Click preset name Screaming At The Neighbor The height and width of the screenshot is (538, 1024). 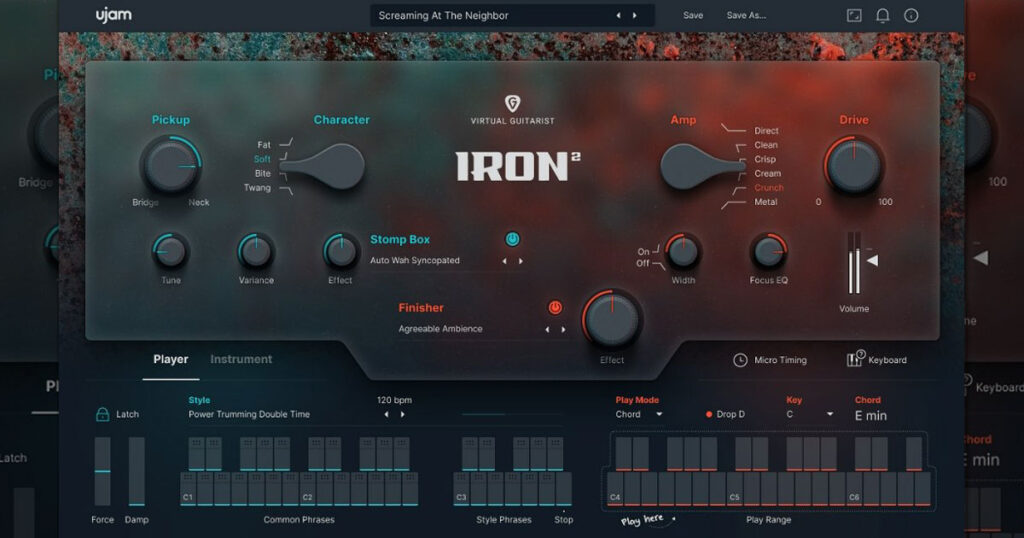443,16
